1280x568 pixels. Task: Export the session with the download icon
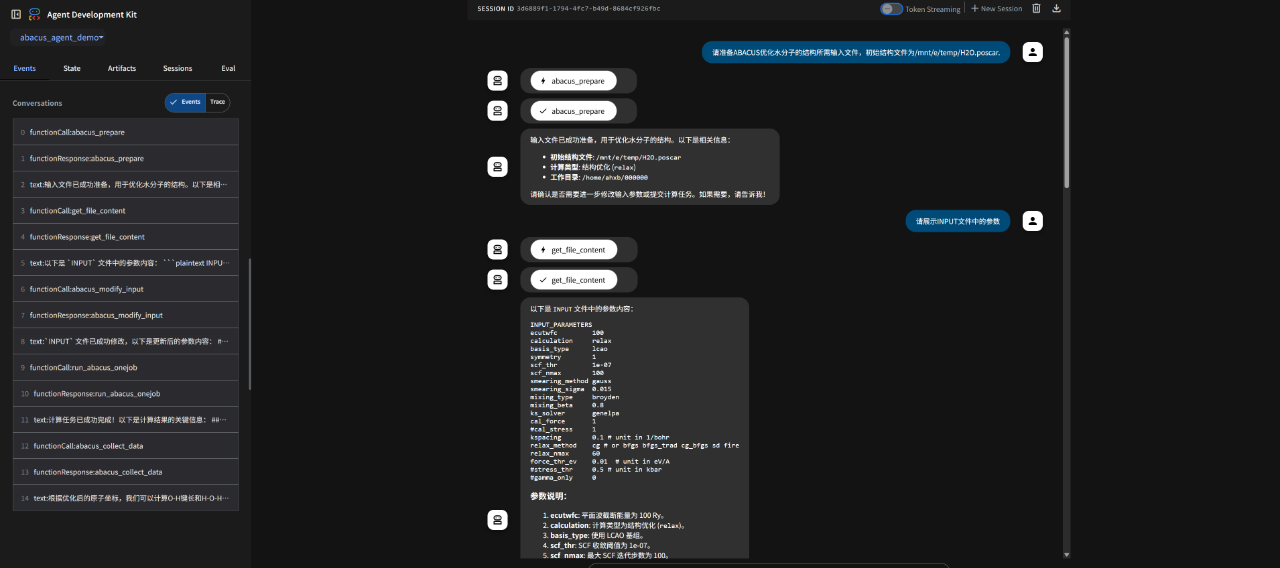pos(1057,8)
